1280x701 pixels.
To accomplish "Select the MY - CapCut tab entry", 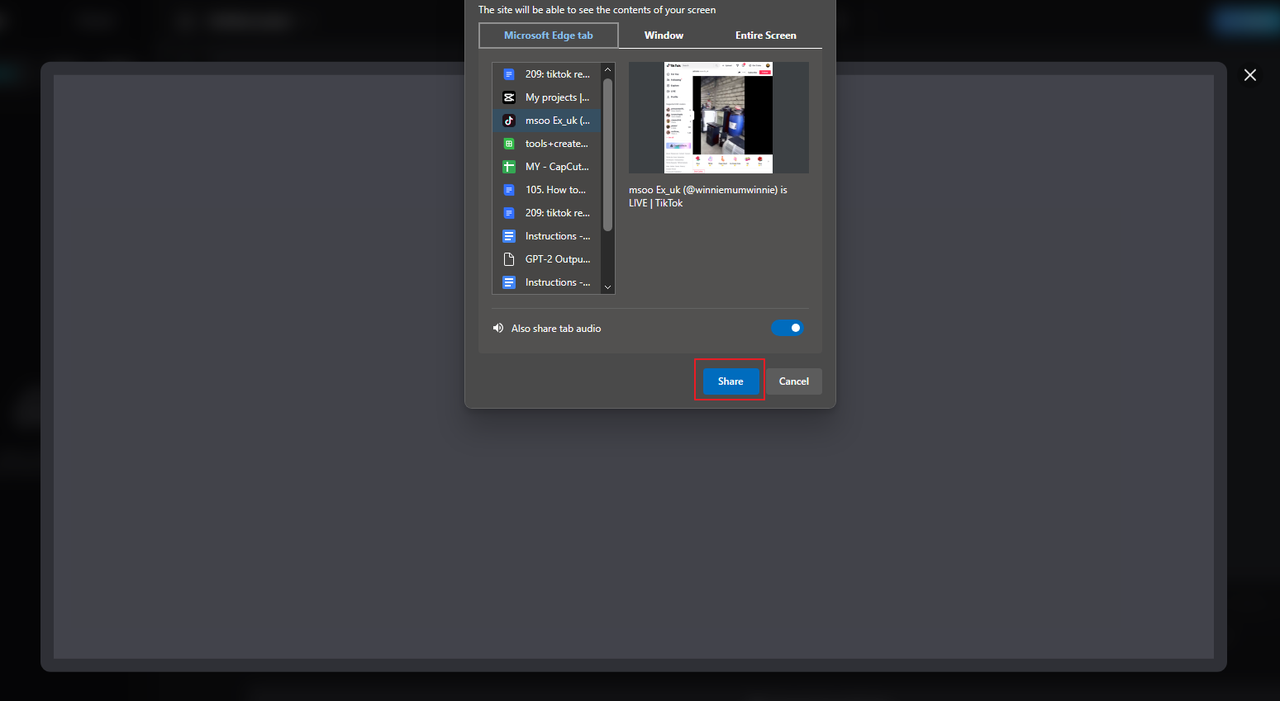I will pos(547,166).
